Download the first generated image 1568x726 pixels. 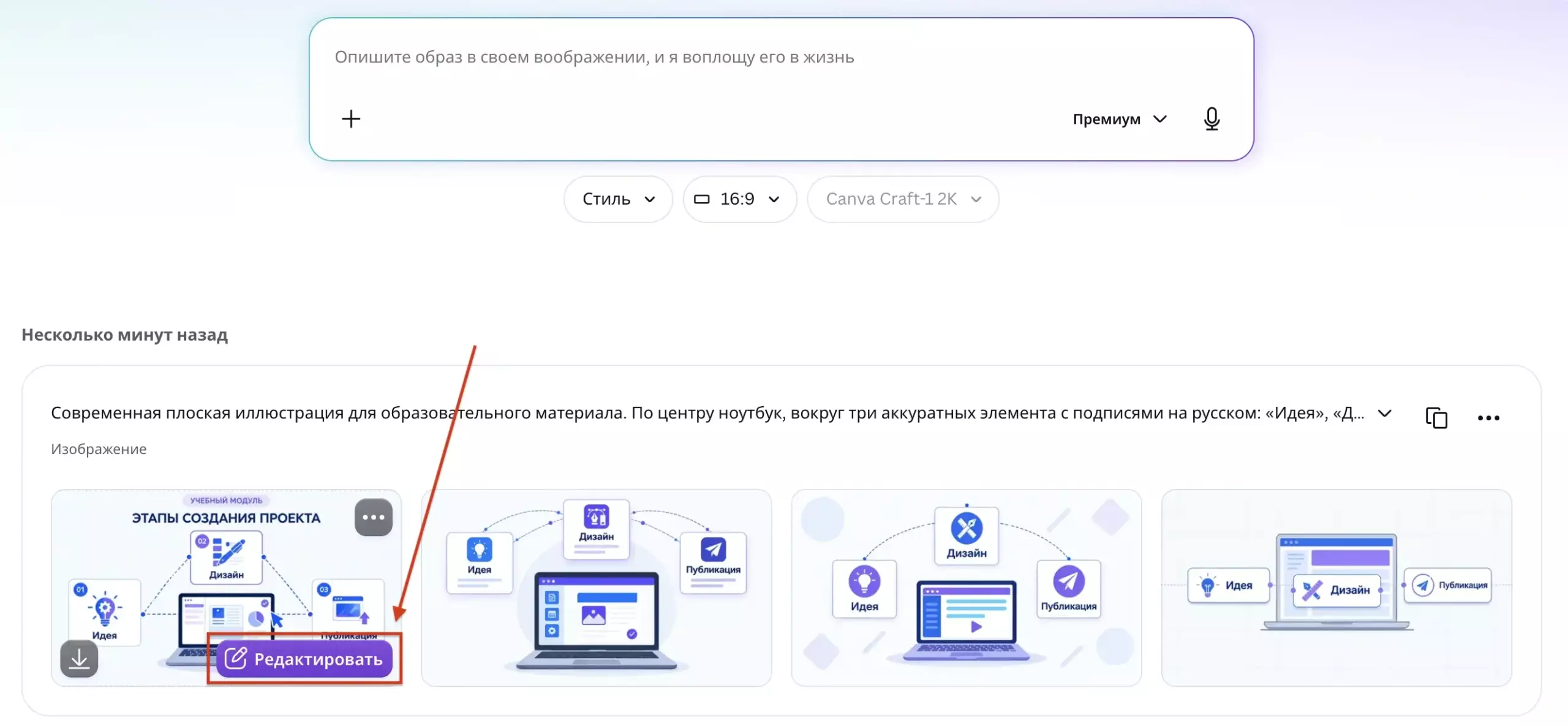pos(79,659)
